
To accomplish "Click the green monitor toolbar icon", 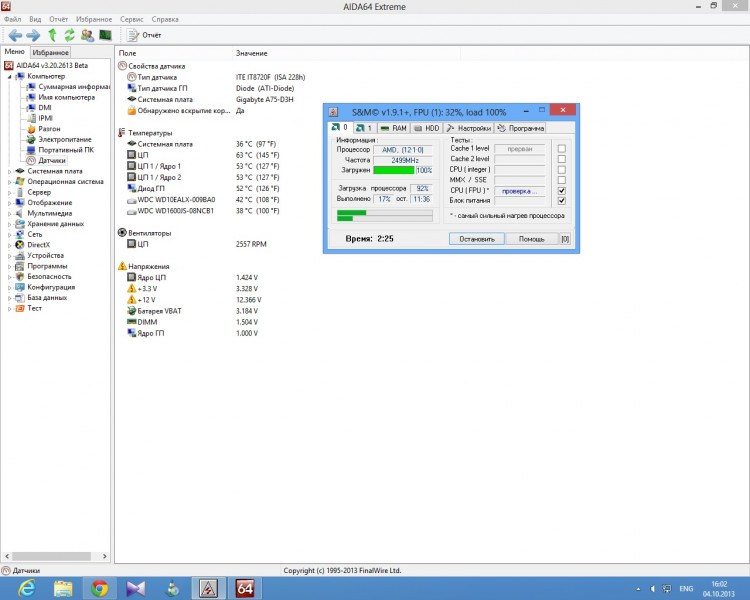I will [105, 35].
